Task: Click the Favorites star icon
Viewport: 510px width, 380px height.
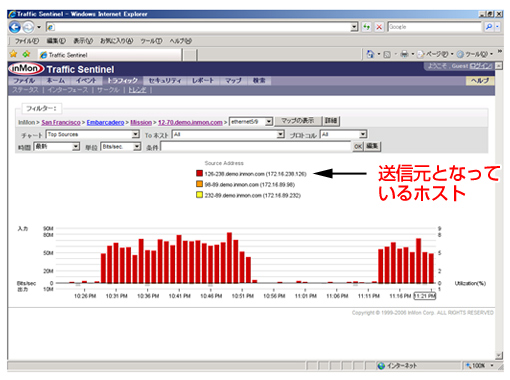Action: tap(13, 54)
